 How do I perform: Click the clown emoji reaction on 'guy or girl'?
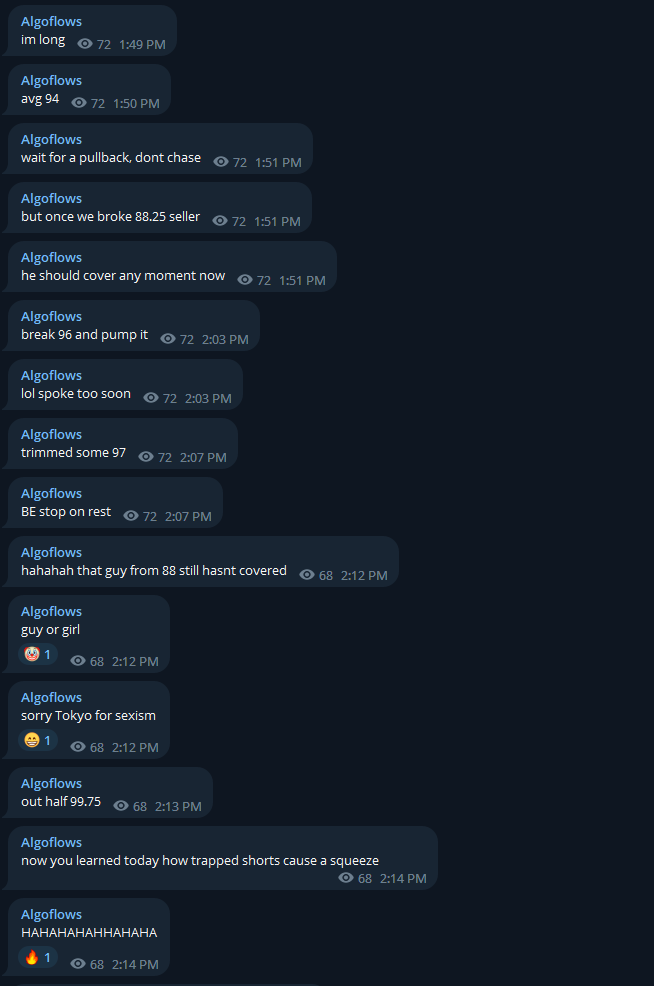(38, 654)
